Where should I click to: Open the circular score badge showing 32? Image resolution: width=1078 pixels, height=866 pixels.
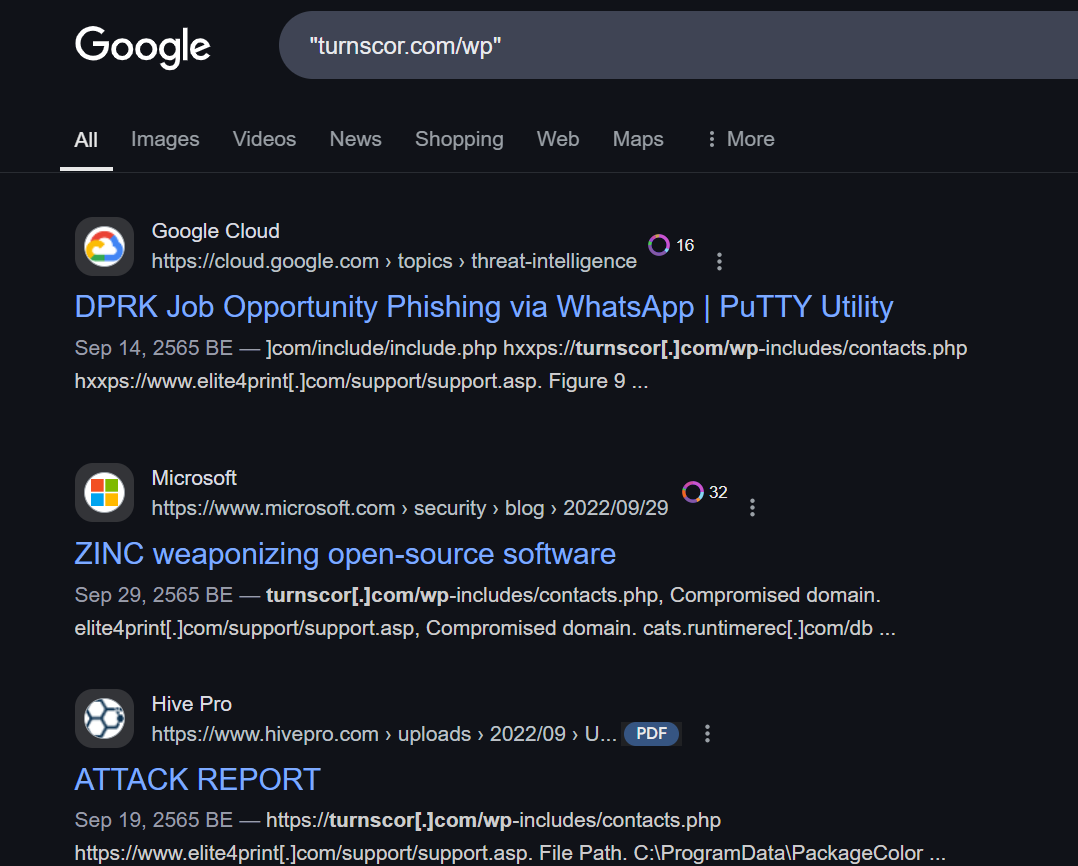tap(705, 492)
